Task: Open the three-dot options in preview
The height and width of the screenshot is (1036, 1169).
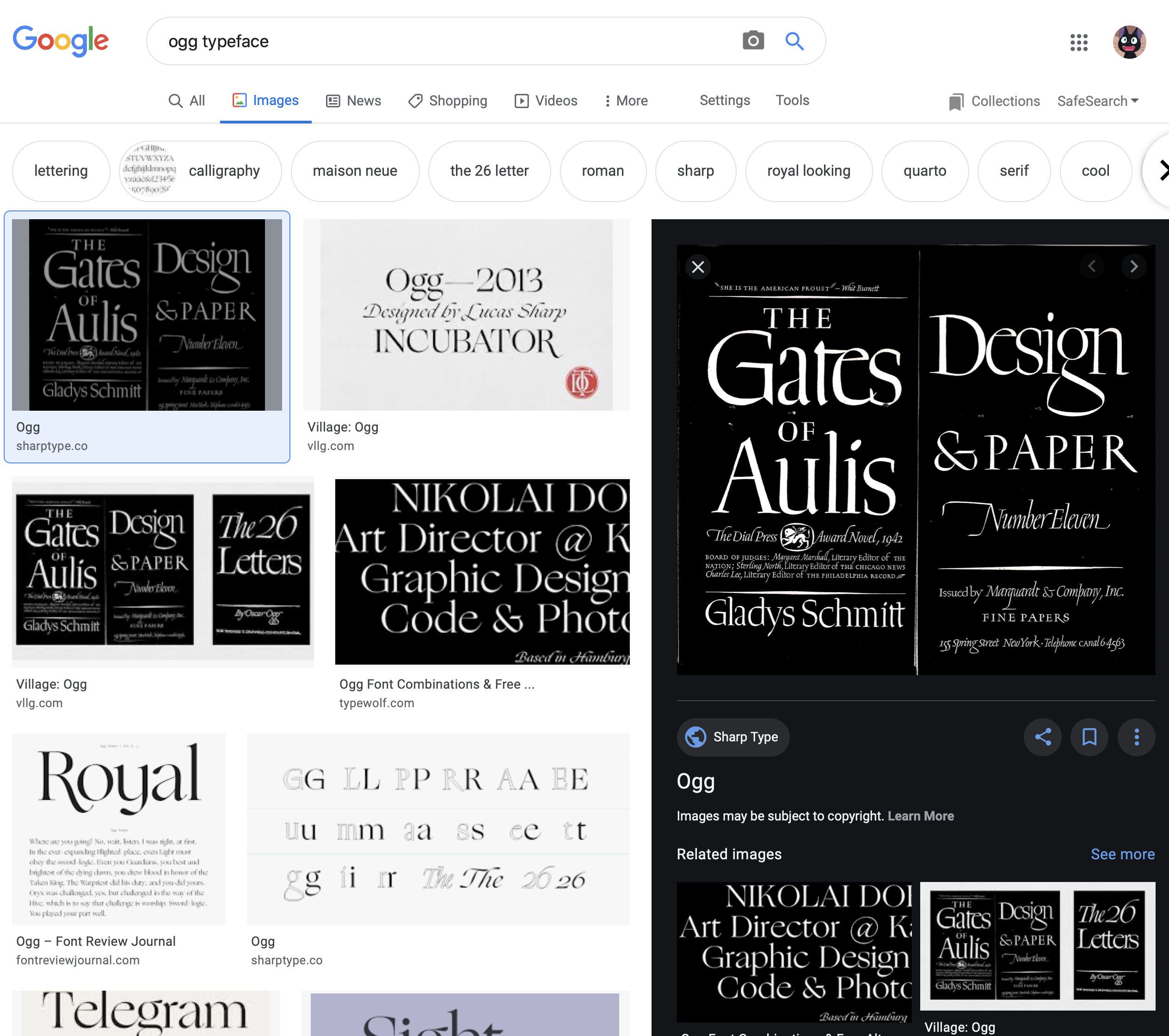Action: [1136, 737]
